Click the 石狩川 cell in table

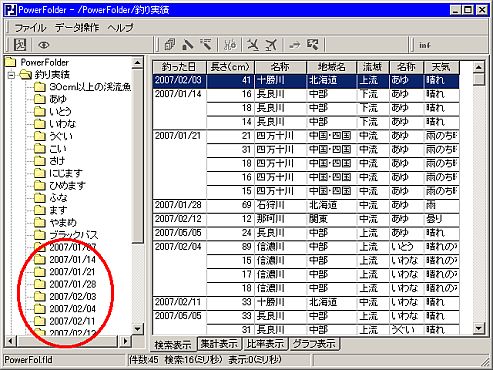coord(280,205)
